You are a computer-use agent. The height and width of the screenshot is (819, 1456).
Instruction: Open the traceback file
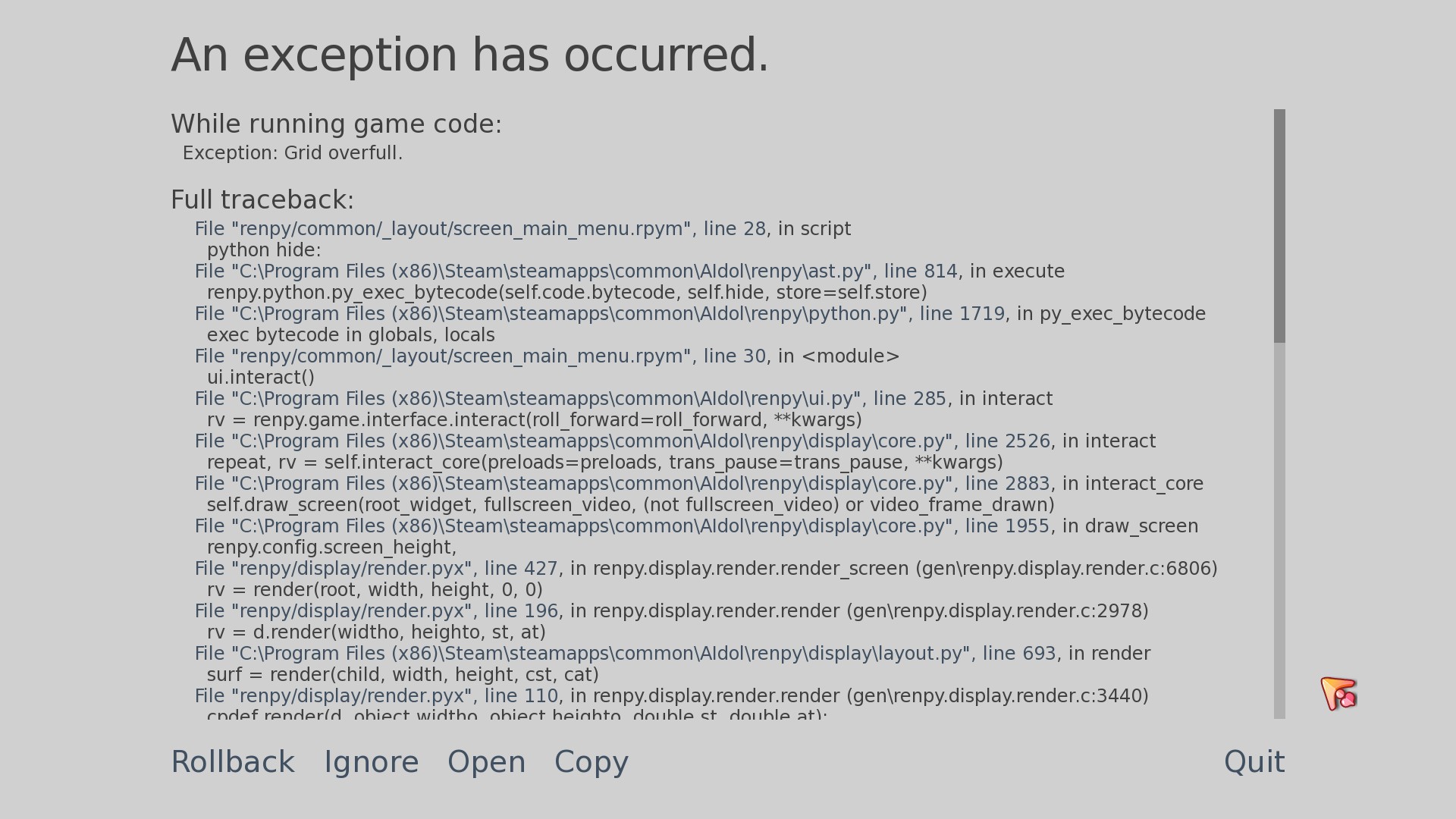(x=487, y=762)
